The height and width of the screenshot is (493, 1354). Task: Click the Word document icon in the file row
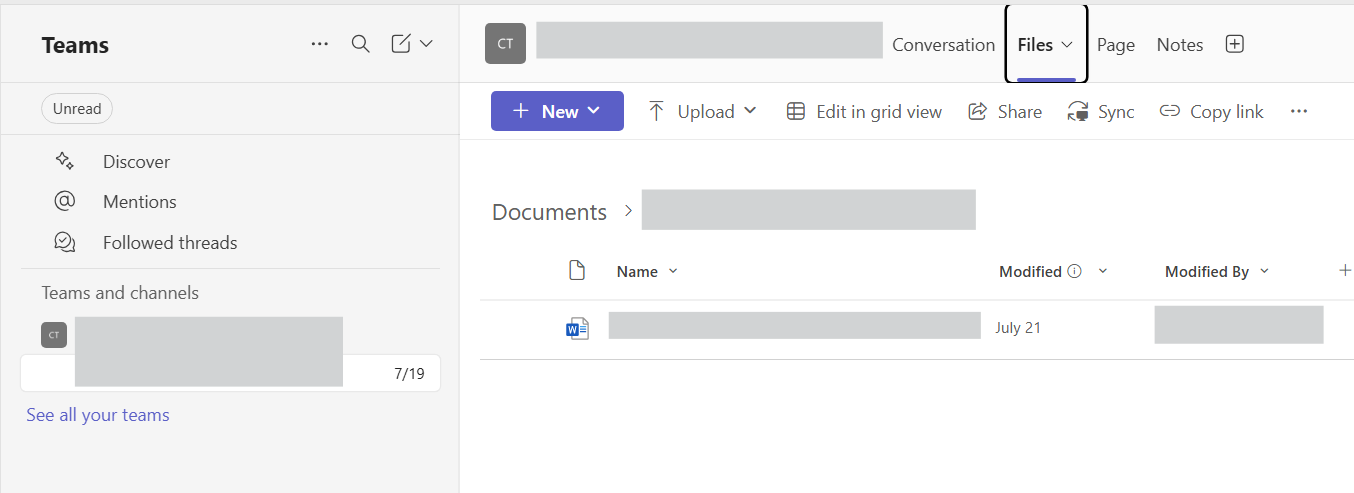pos(577,328)
